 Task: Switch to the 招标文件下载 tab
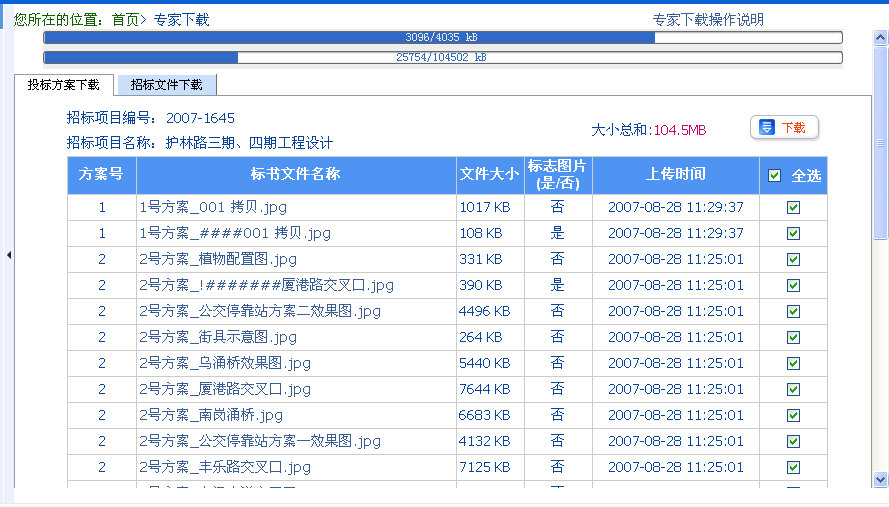[166, 85]
